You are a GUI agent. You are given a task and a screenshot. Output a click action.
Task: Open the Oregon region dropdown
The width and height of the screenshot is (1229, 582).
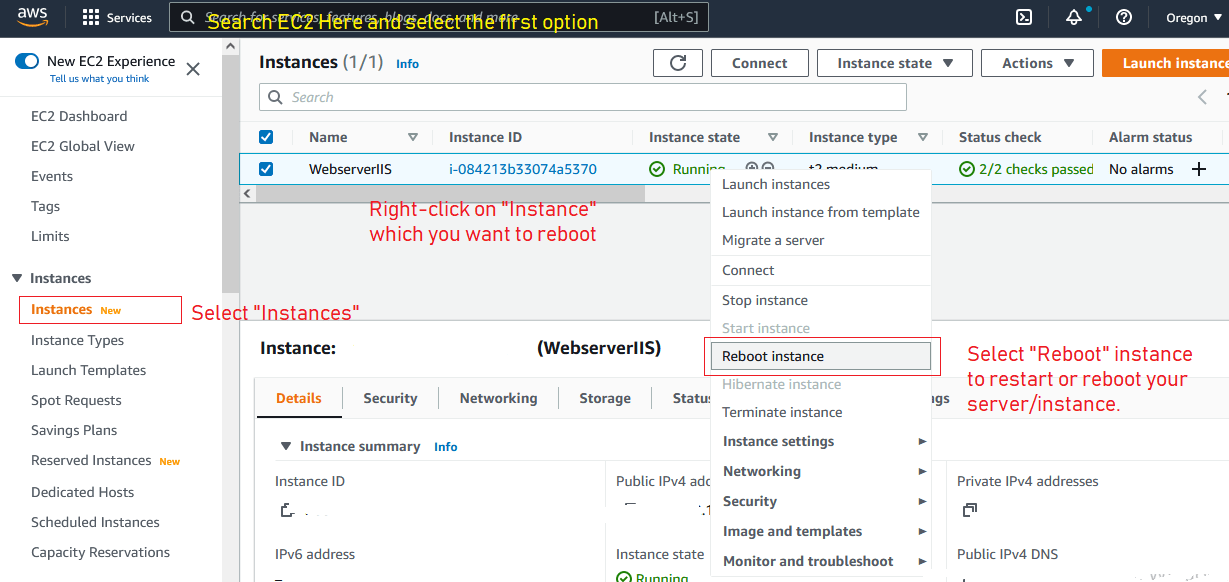1194,17
